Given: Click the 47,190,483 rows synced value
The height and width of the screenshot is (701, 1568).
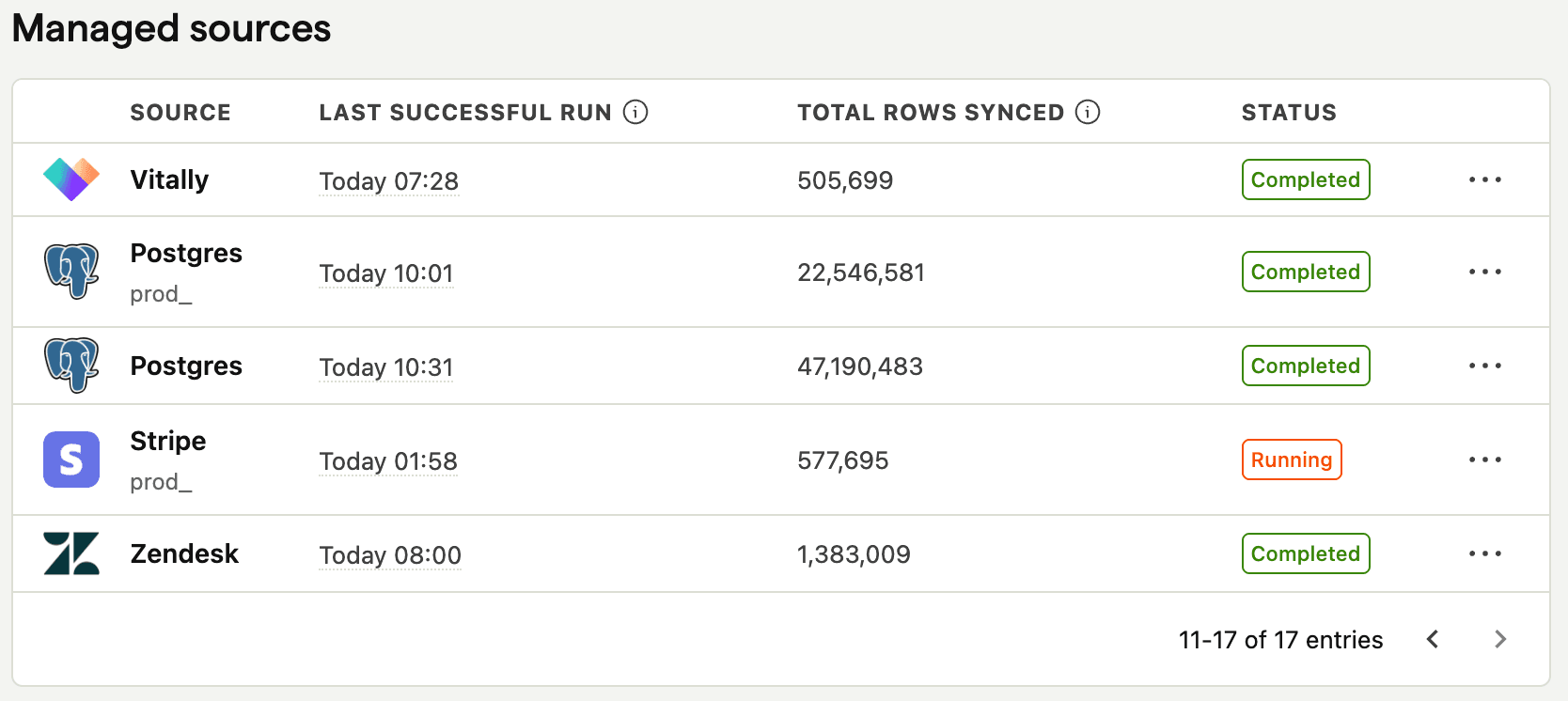Looking at the screenshot, I should [860, 366].
